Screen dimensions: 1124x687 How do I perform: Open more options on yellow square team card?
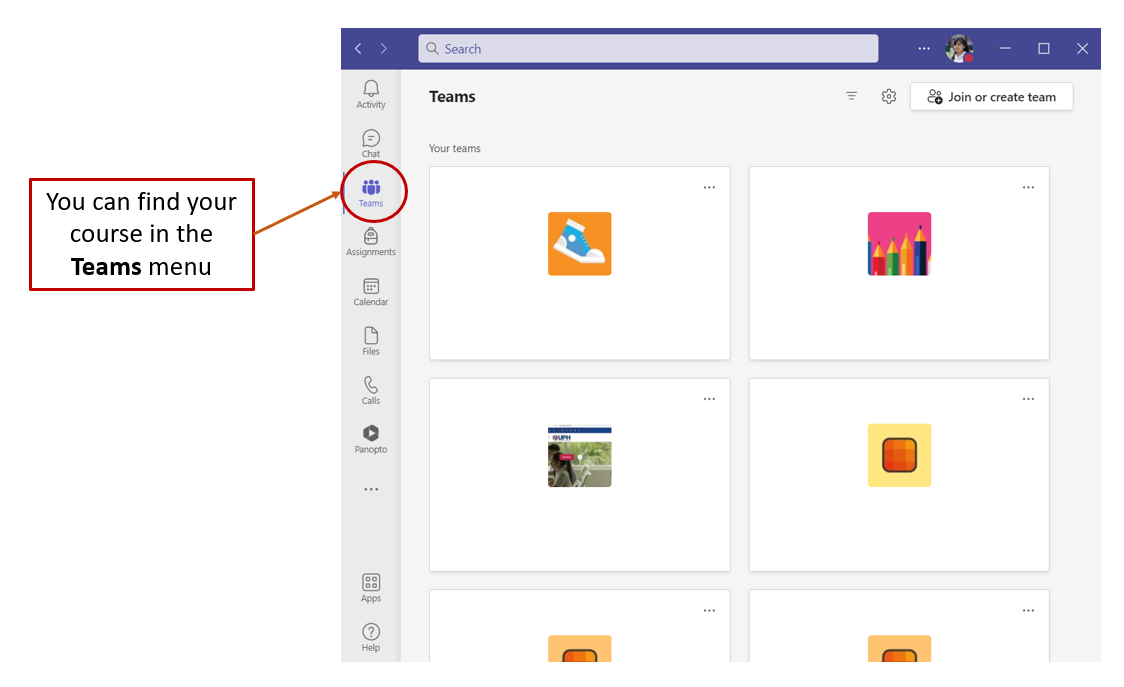1029,399
